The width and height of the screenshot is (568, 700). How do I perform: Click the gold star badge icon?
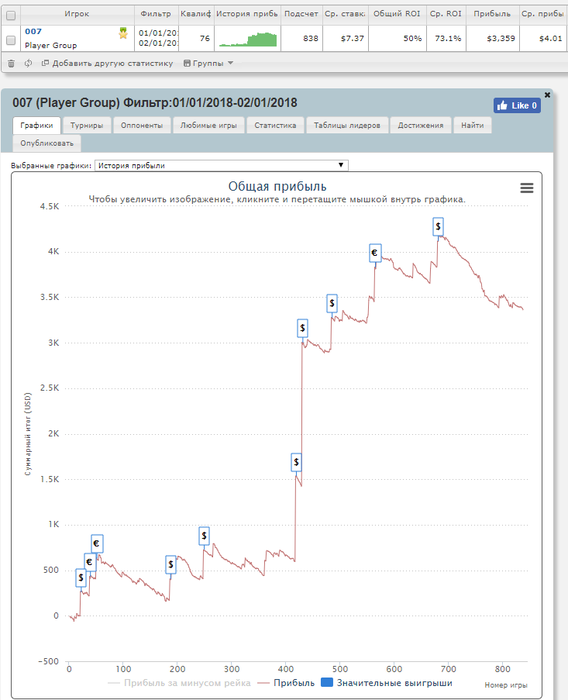123,33
